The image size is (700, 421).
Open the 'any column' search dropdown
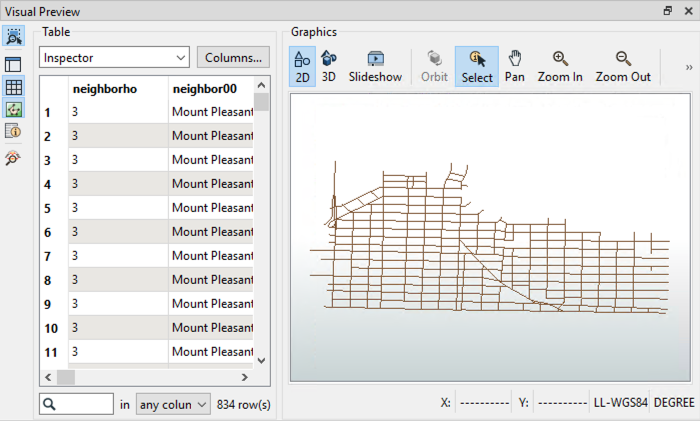173,404
